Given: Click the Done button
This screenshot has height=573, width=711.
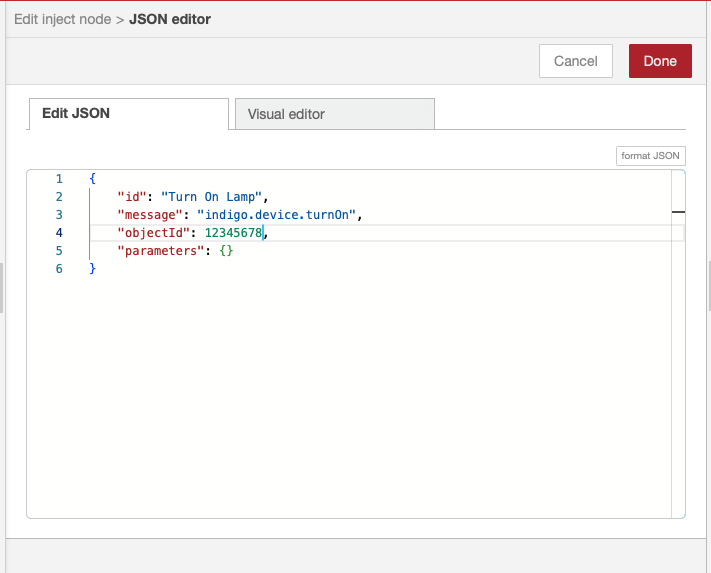Looking at the screenshot, I should (x=660, y=61).
